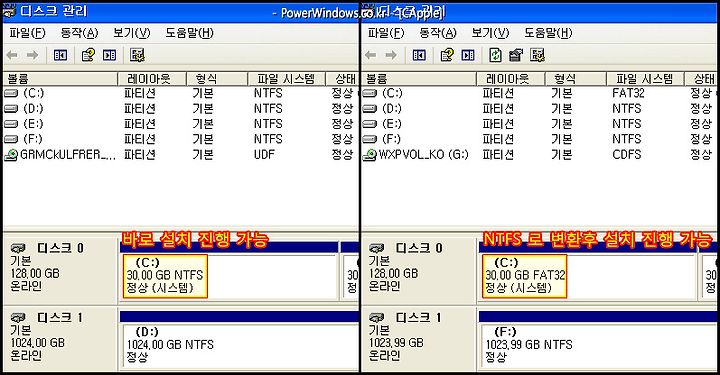The width and height of the screenshot is (720, 375).
Task: Select (C:) FAT32 volume row in right window
Action: pyautogui.click(x=540, y=93)
